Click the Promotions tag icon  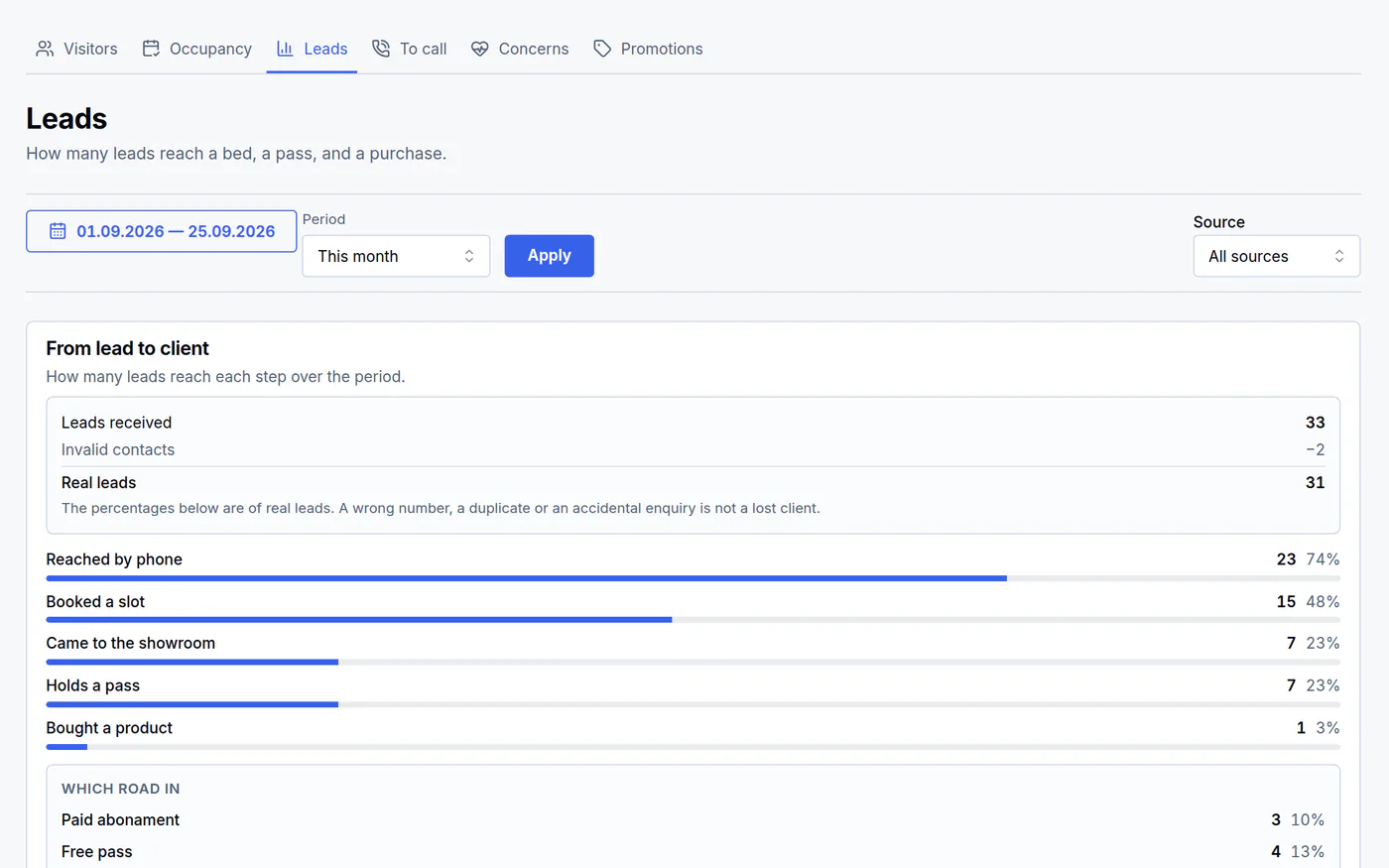click(602, 49)
